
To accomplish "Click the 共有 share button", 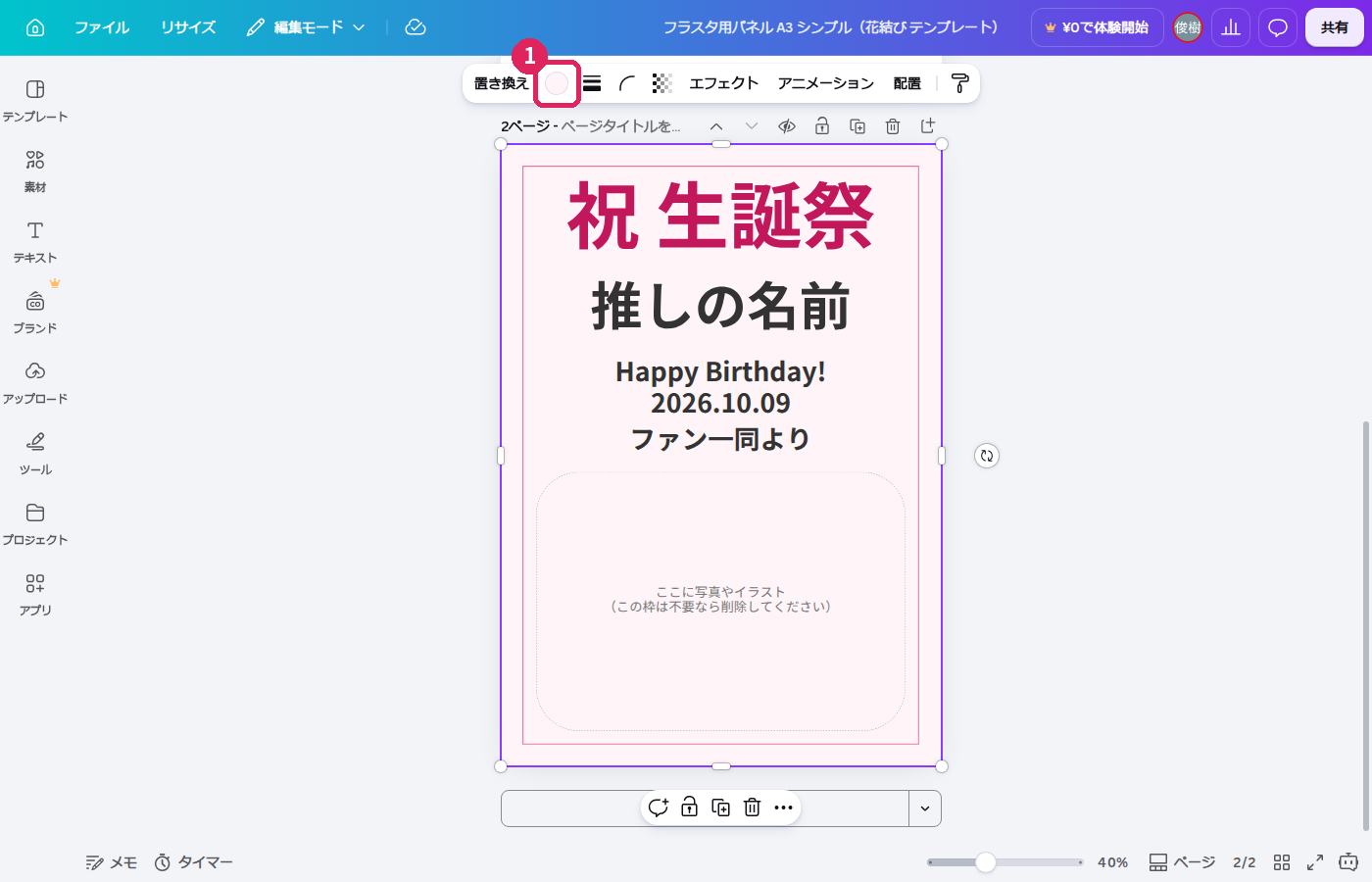I will click(1334, 27).
